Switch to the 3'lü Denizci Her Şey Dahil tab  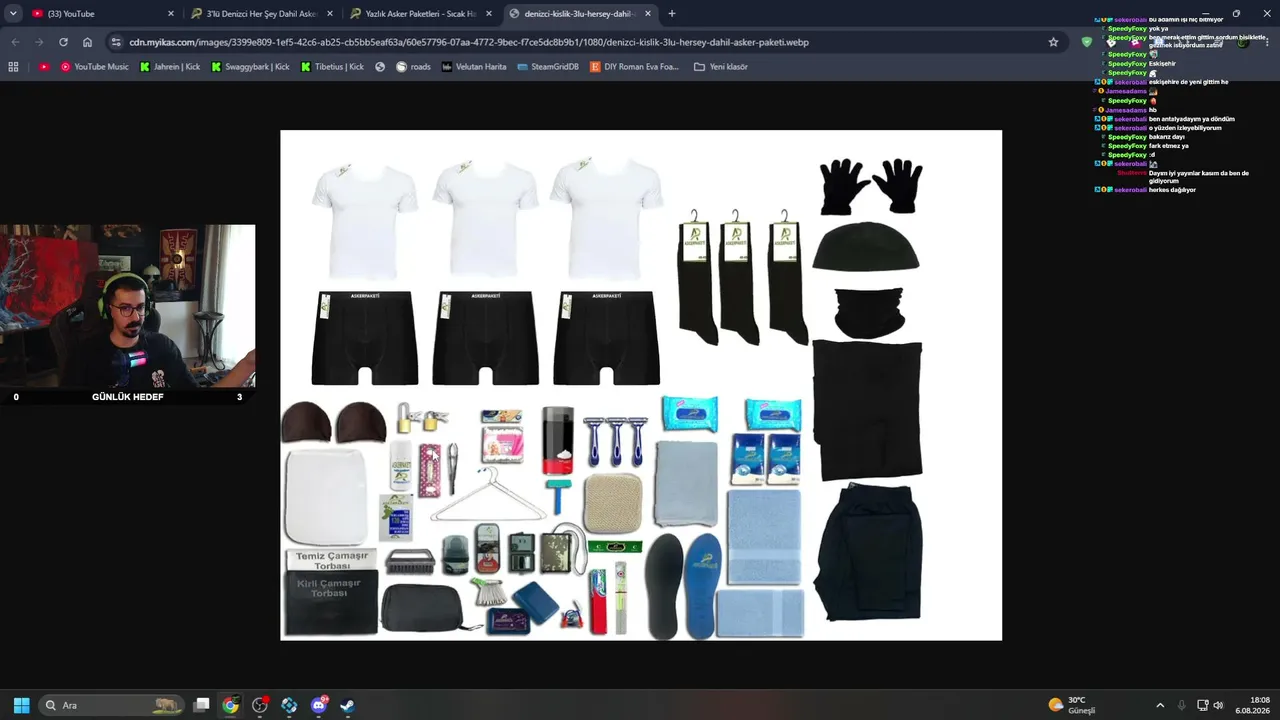coord(262,14)
